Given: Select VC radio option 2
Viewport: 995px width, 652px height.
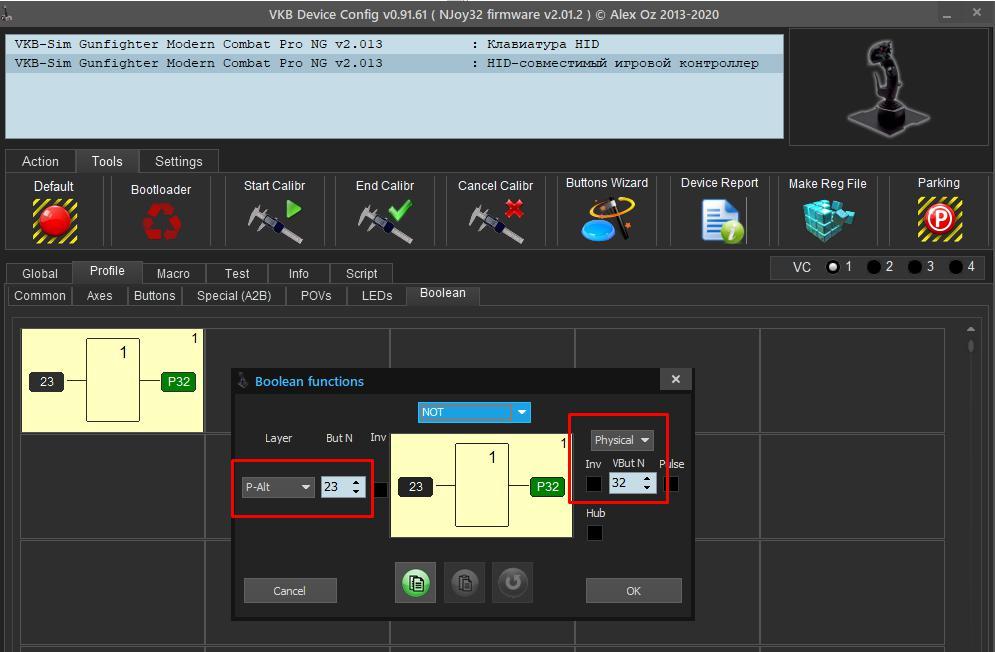Looking at the screenshot, I should coord(874,267).
